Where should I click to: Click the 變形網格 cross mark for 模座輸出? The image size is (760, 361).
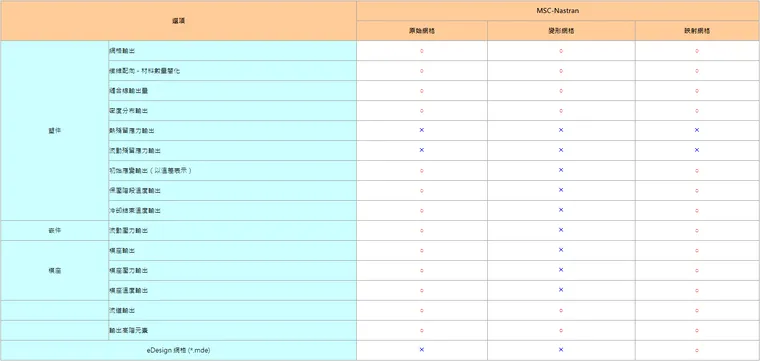tap(561, 250)
